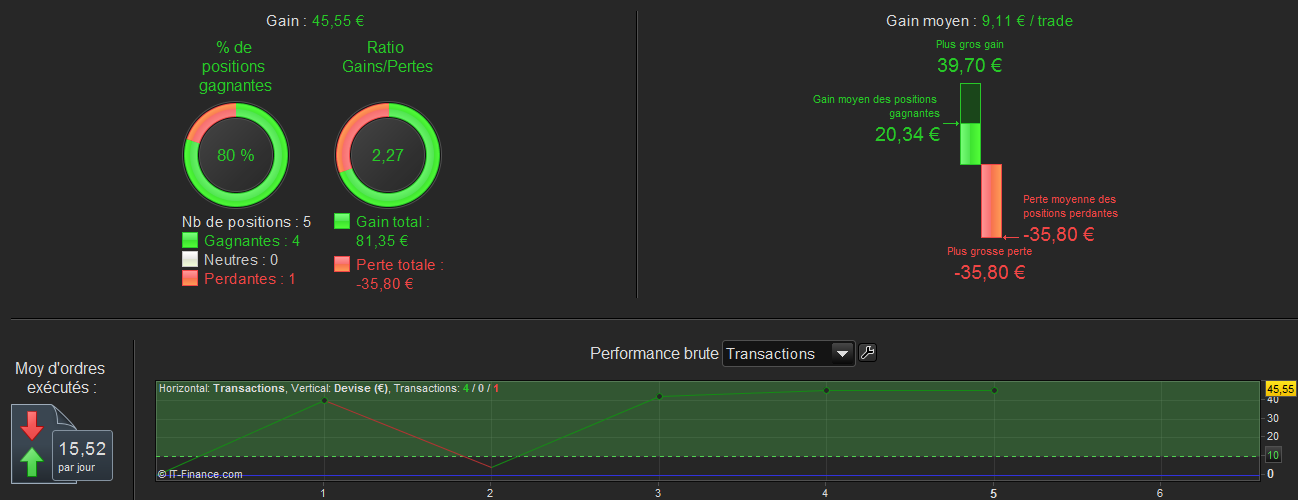Click the 'Gain moyen des positions gagnantes' label
The width and height of the screenshot is (1298, 500).
click(876, 106)
